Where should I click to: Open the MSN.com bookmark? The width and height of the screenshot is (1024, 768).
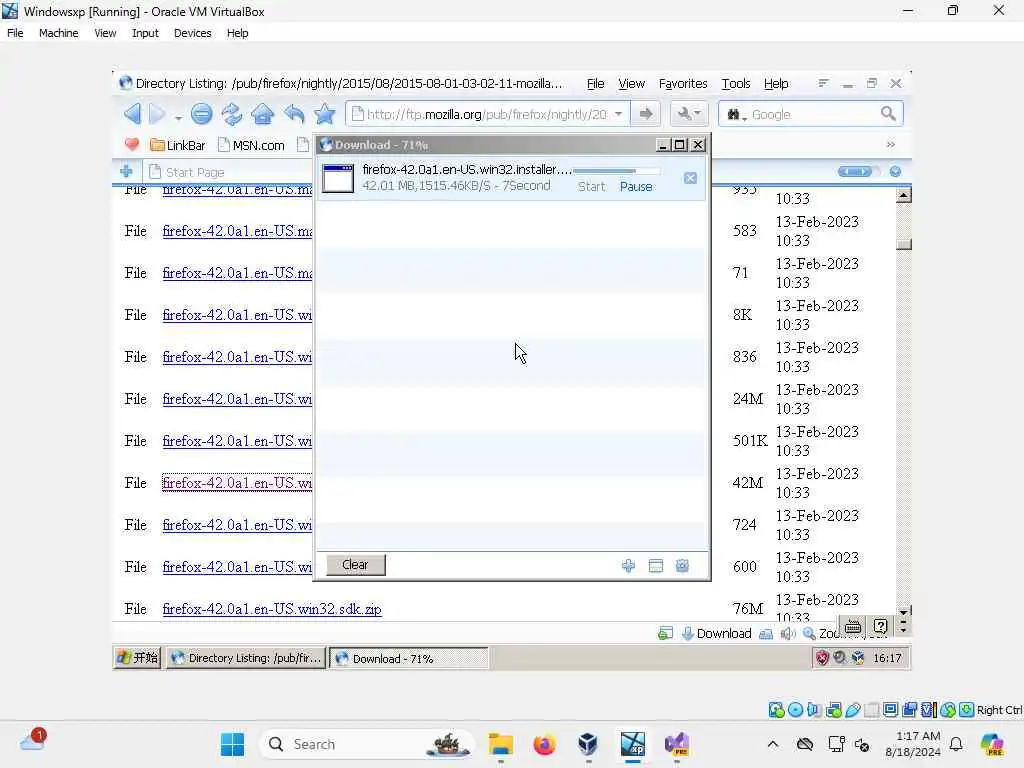[x=251, y=145]
